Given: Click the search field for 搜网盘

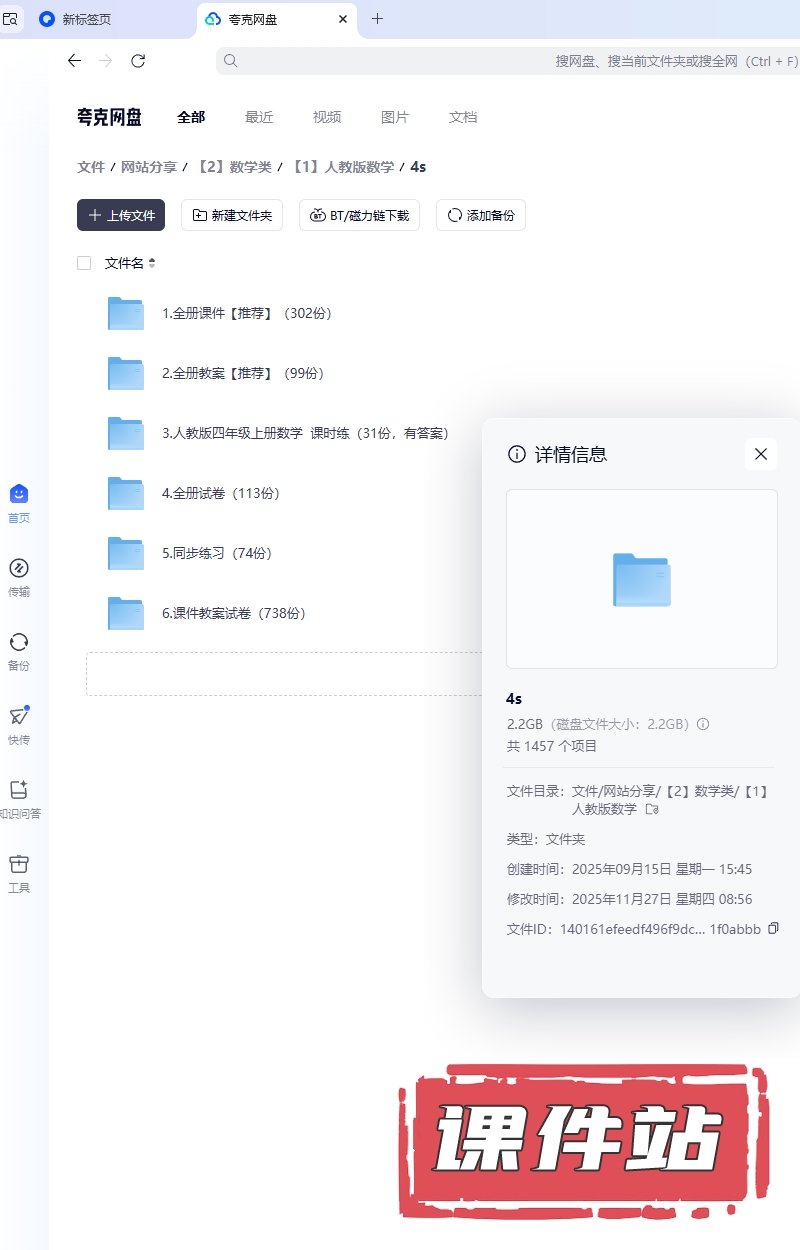Looking at the screenshot, I should point(500,61).
